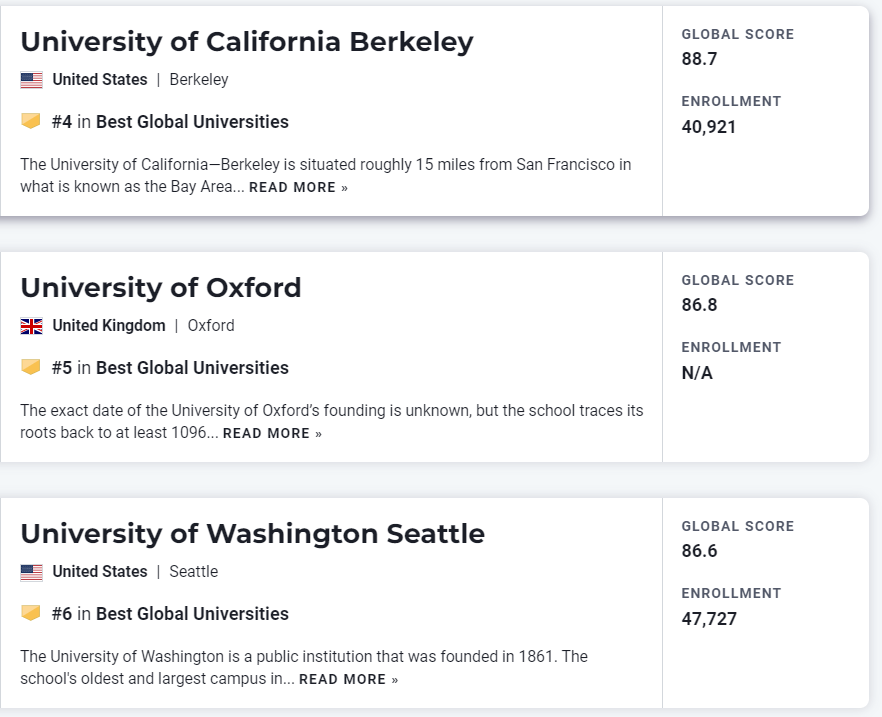Click Washington's enrollment figure 47,727
Screen dimensions: 882x717
pos(709,619)
